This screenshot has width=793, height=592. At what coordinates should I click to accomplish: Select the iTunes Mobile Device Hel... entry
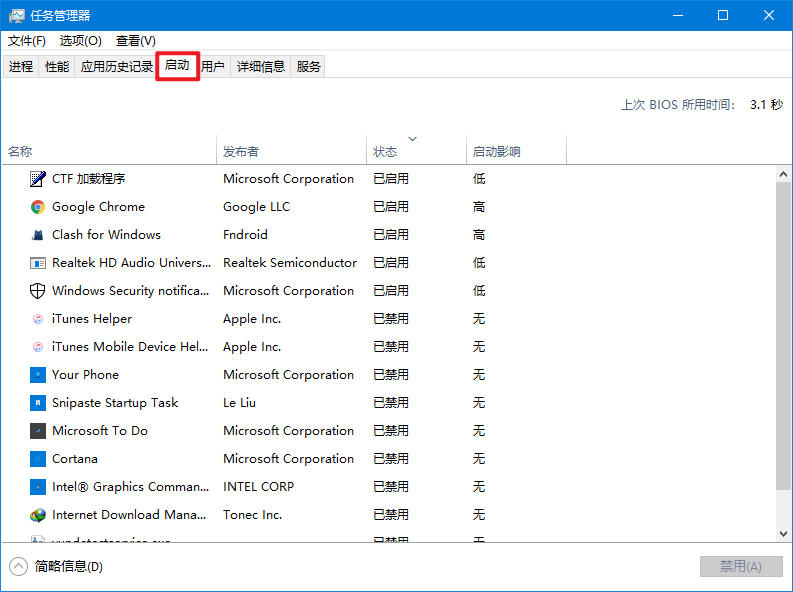tap(130, 347)
